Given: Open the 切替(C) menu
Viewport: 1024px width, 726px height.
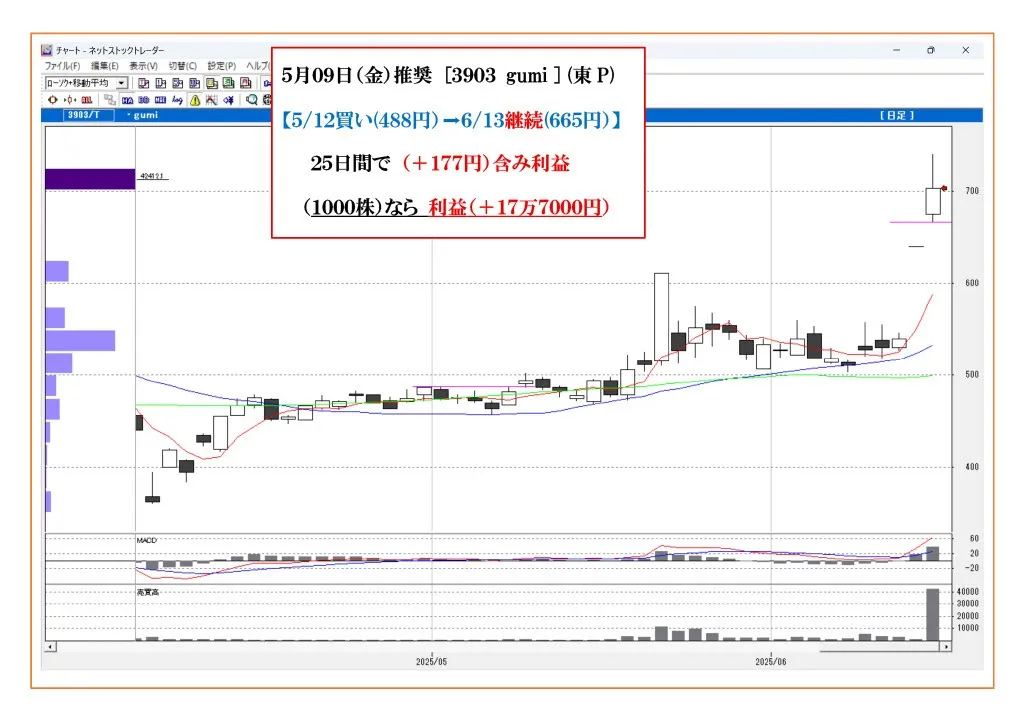Looking at the screenshot, I should click(182, 66).
